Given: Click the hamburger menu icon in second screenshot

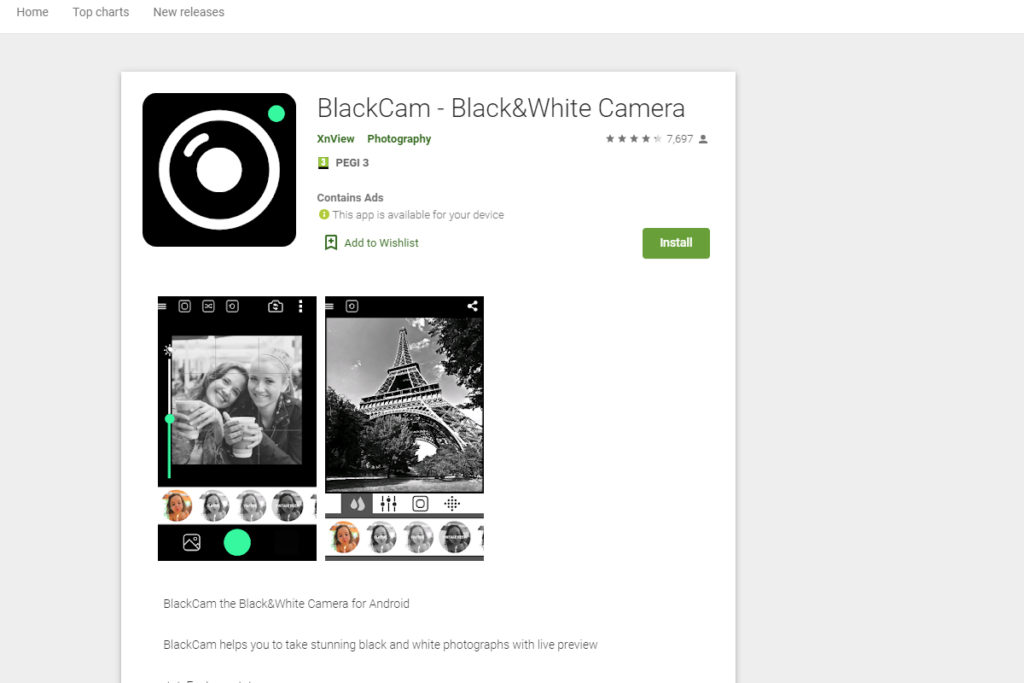Looking at the screenshot, I should pos(330,306).
